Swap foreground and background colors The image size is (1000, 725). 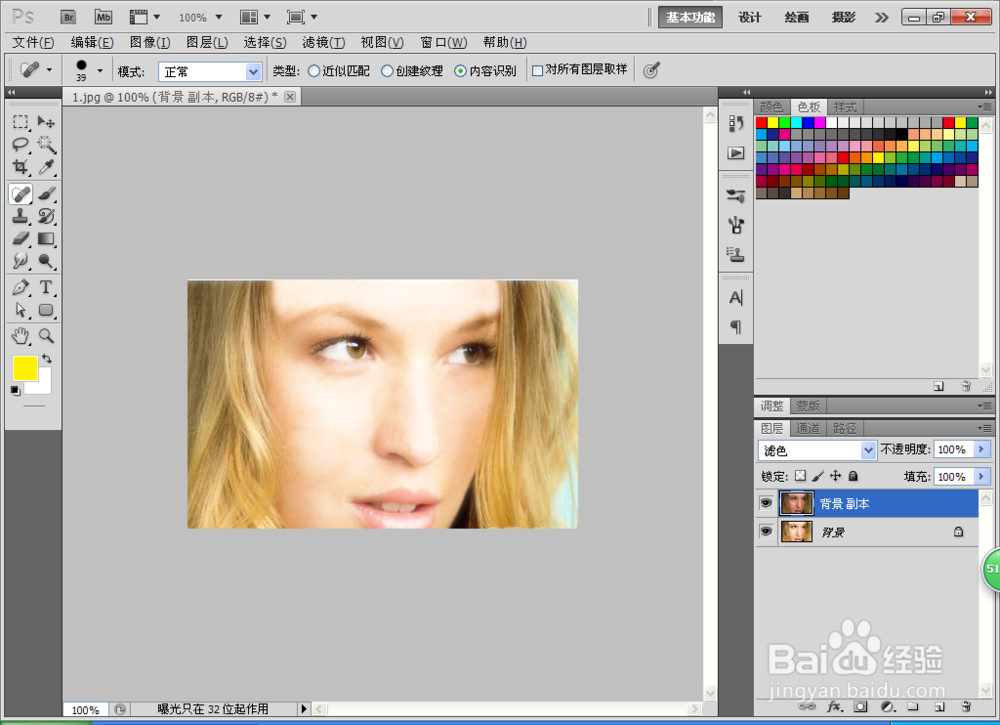(x=47, y=358)
